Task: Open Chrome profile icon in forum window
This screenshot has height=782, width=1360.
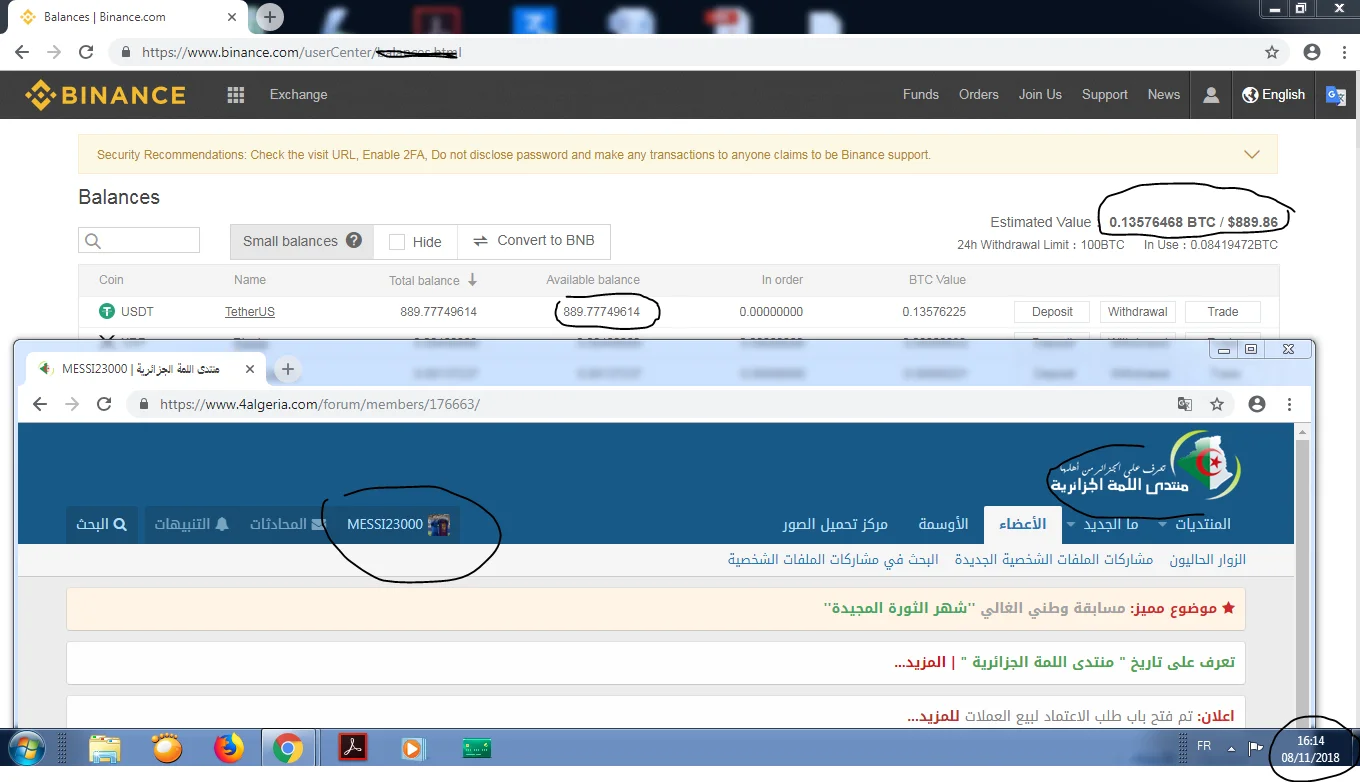Action: point(1257,404)
